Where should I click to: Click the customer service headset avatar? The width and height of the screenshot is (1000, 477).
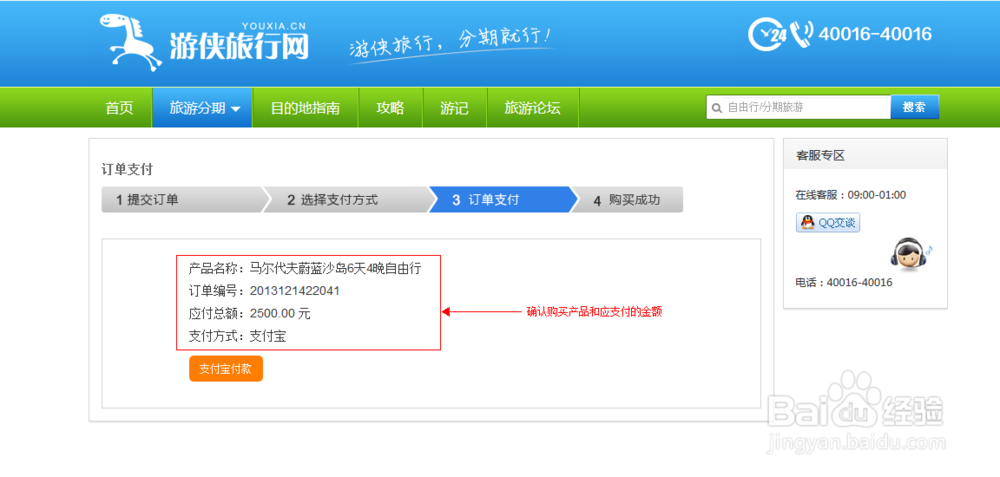pyautogui.click(x=908, y=254)
